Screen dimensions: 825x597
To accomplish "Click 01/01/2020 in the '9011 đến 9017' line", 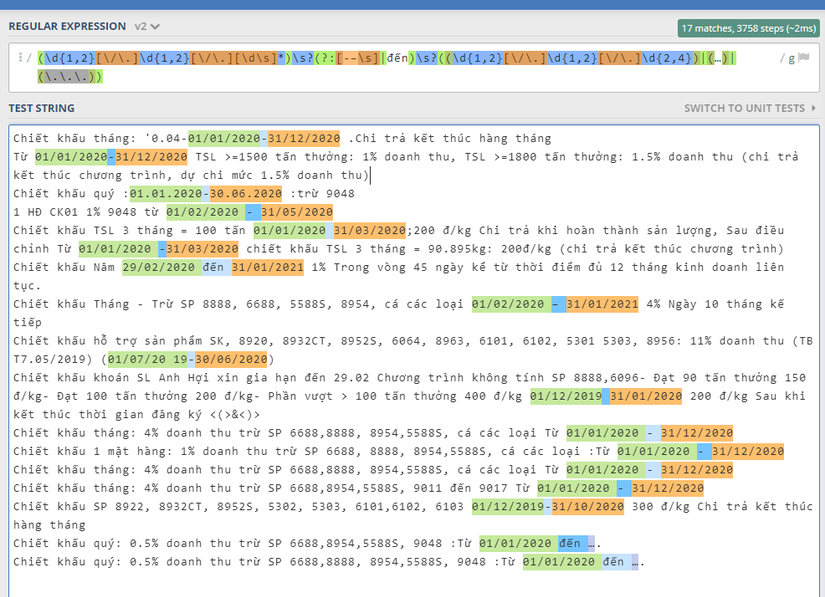I will point(573,488).
